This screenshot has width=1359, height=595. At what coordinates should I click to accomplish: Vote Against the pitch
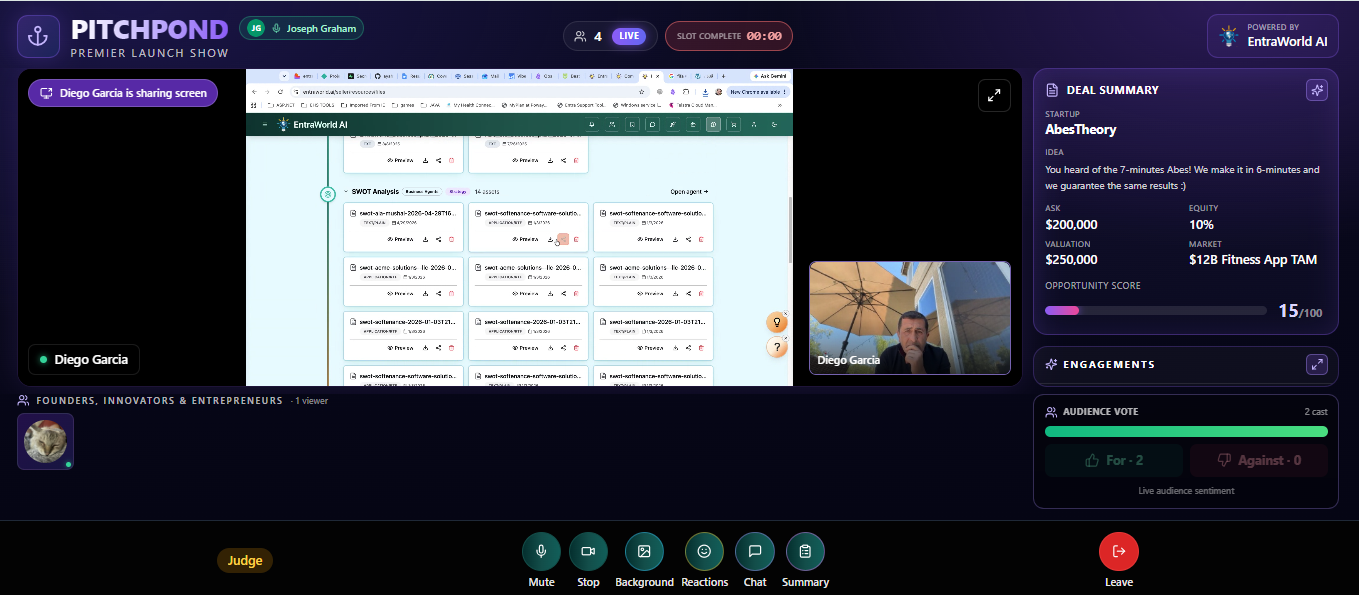[1259, 460]
